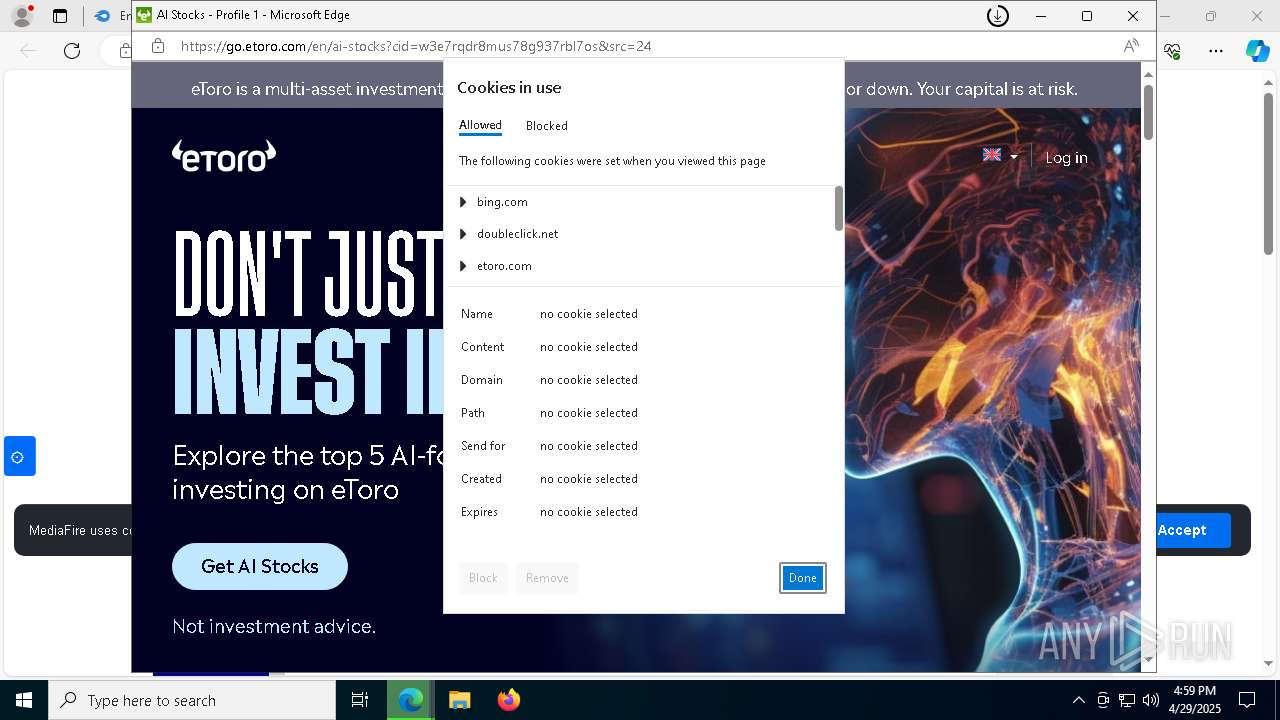This screenshot has height=720, width=1280.
Task: Click the eToro page scrollbar up arrow
Action: pyautogui.click(x=1148, y=75)
